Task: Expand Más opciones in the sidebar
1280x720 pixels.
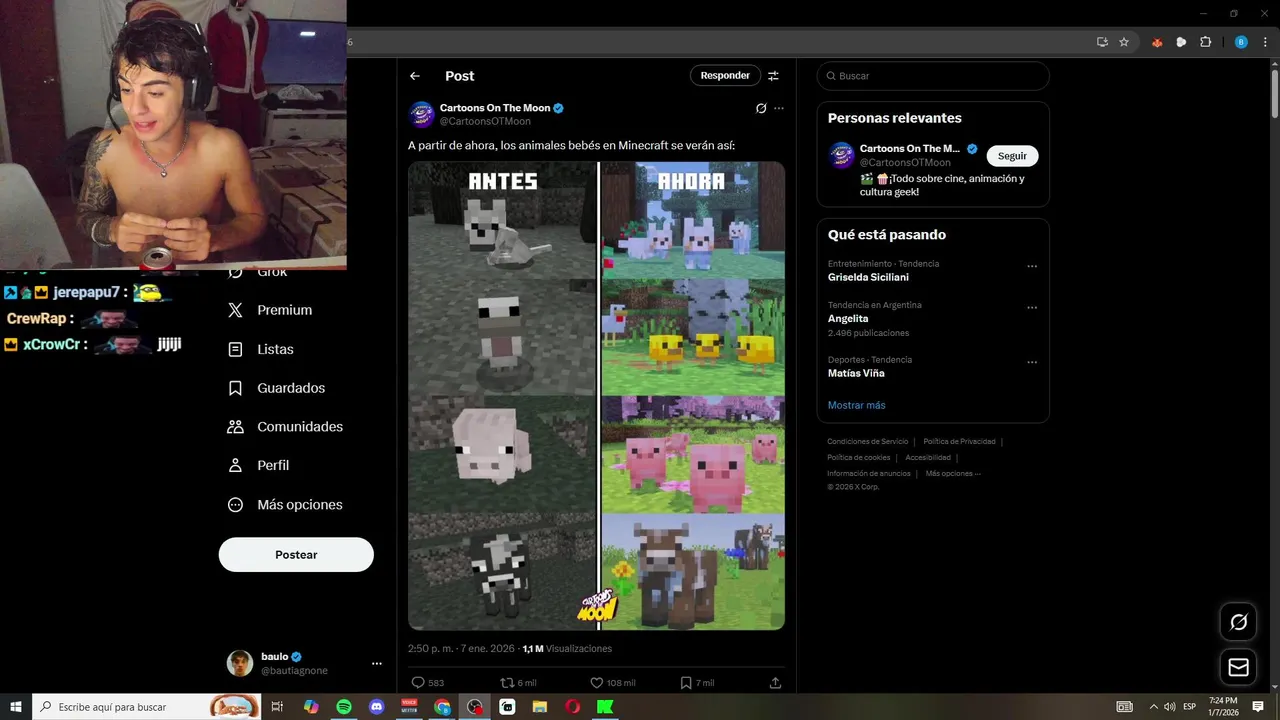Action: pyautogui.click(x=285, y=505)
